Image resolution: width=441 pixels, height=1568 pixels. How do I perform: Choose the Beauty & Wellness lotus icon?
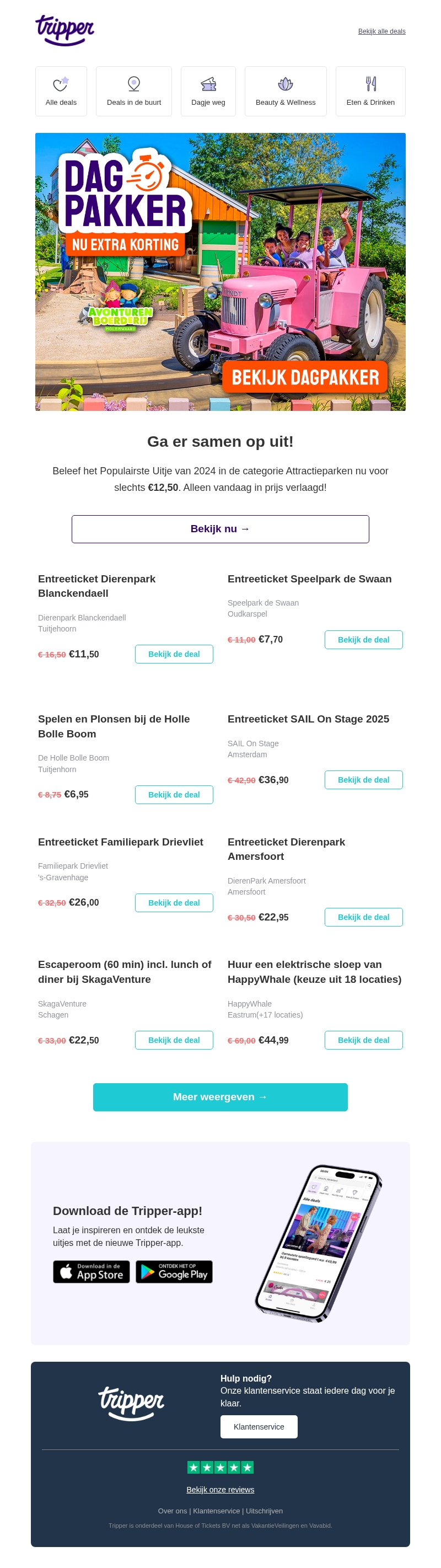(x=286, y=84)
